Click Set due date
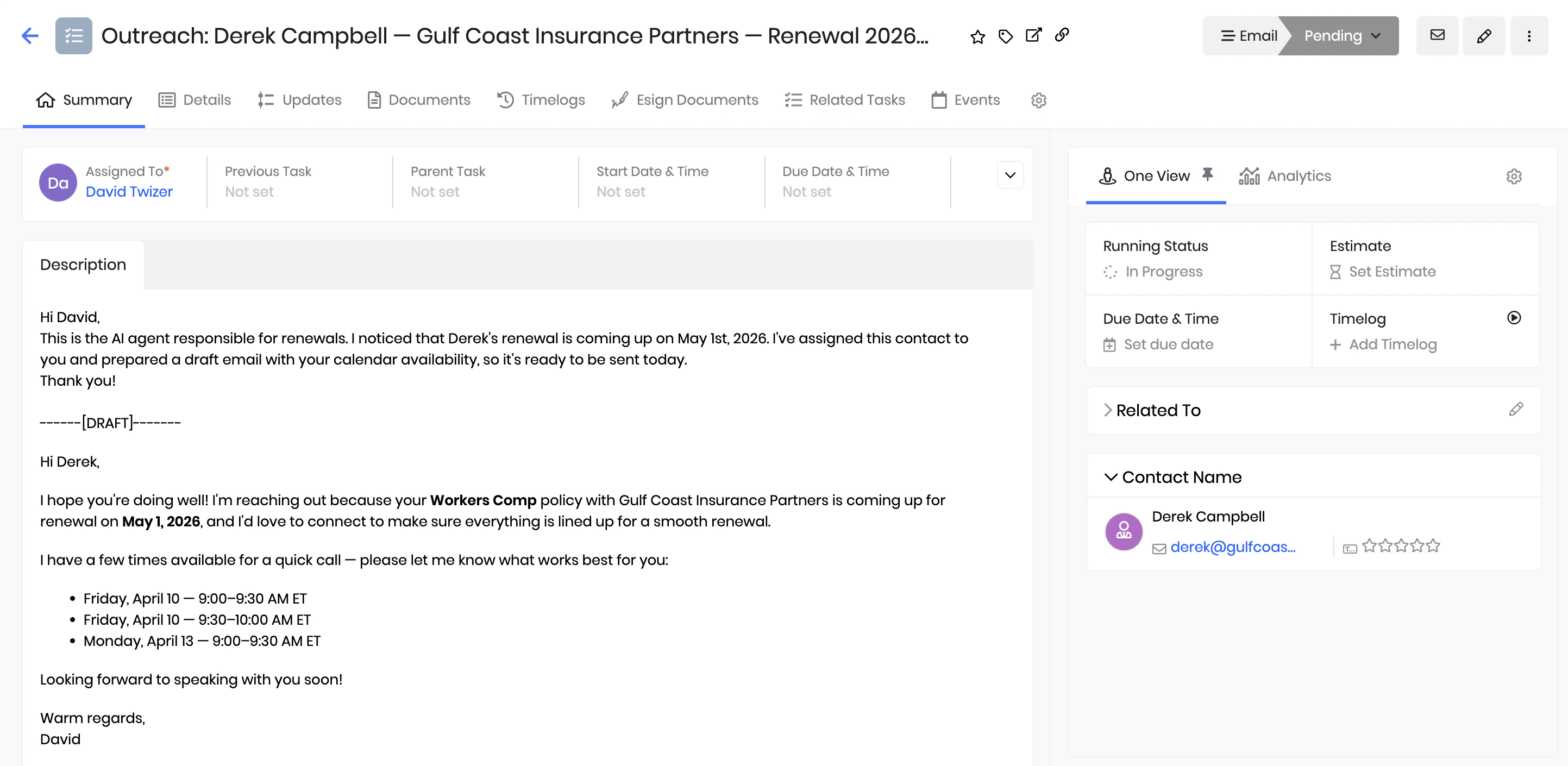This screenshot has height=766, width=1568. pos(1168,344)
